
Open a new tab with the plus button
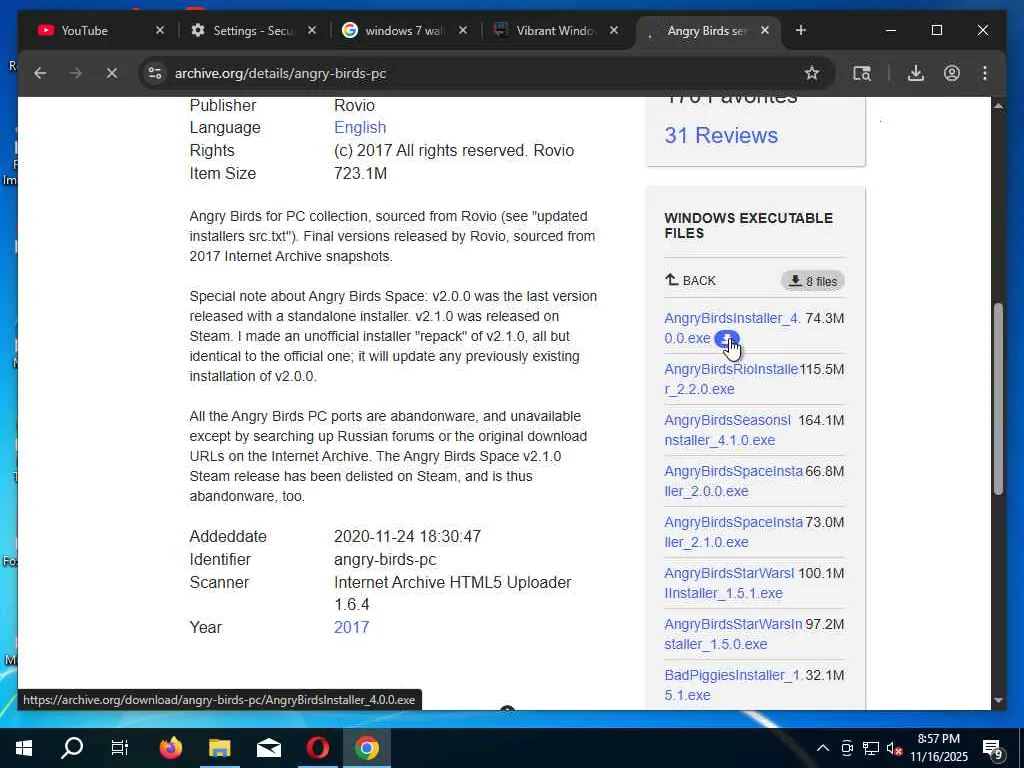pos(801,30)
